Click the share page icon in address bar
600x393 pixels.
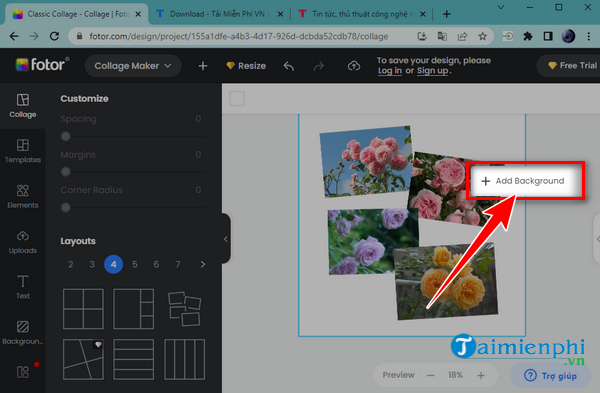click(462, 36)
